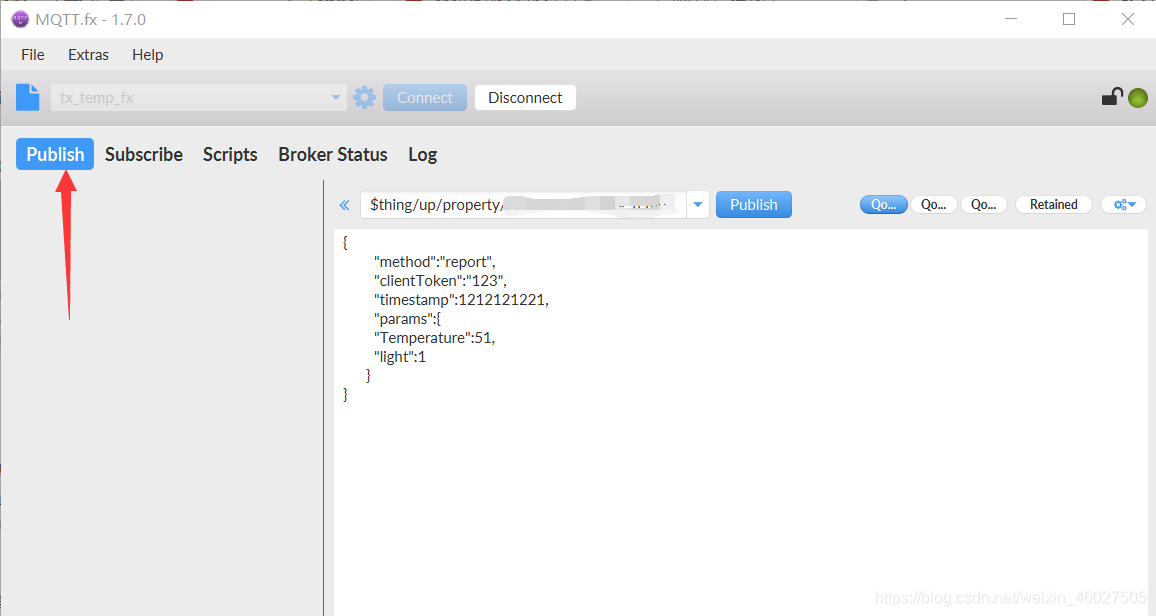
Task: Click the "clientToken":"123" payload line
Action: click(440, 281)
